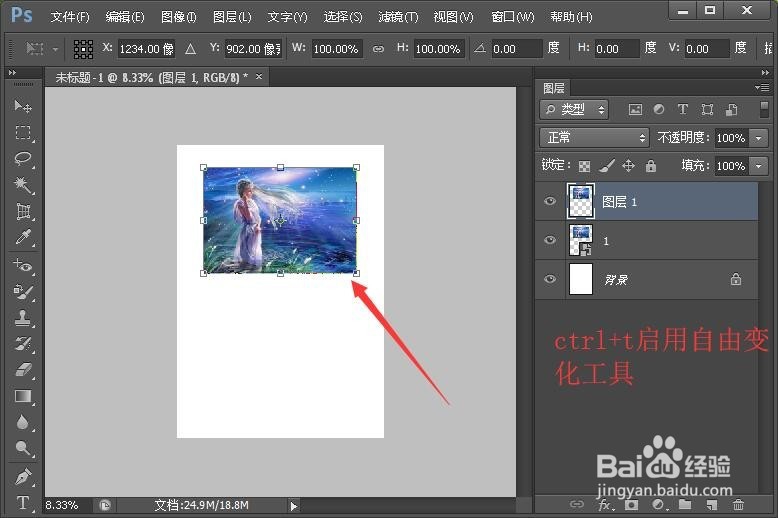778x518 pixels.
Task: Toggle relative positioning triangle icon
Action: pos(191,49)
